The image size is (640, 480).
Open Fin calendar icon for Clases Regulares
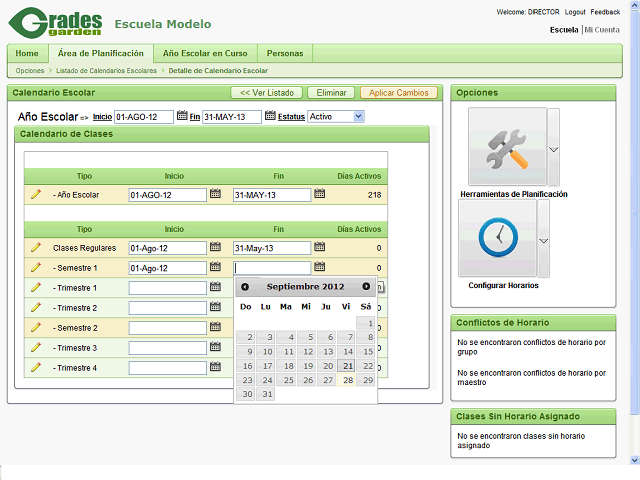320,247
